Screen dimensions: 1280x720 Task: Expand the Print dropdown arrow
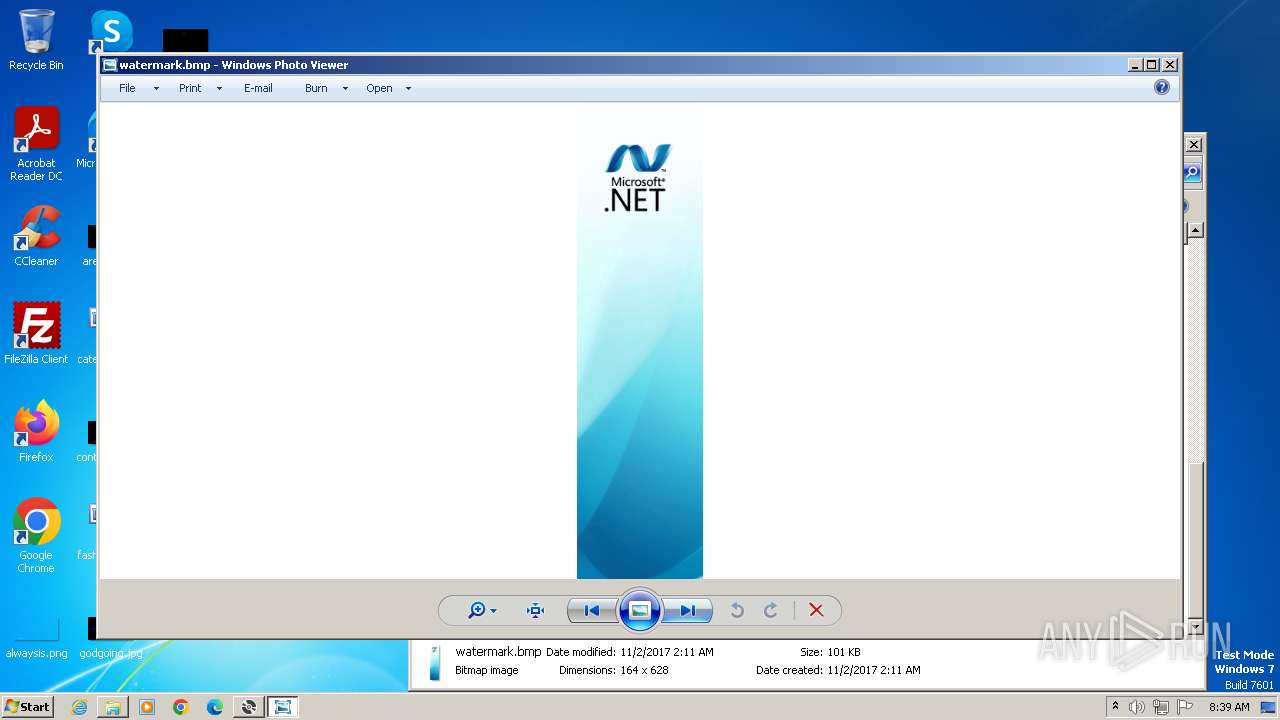point(219,89)
